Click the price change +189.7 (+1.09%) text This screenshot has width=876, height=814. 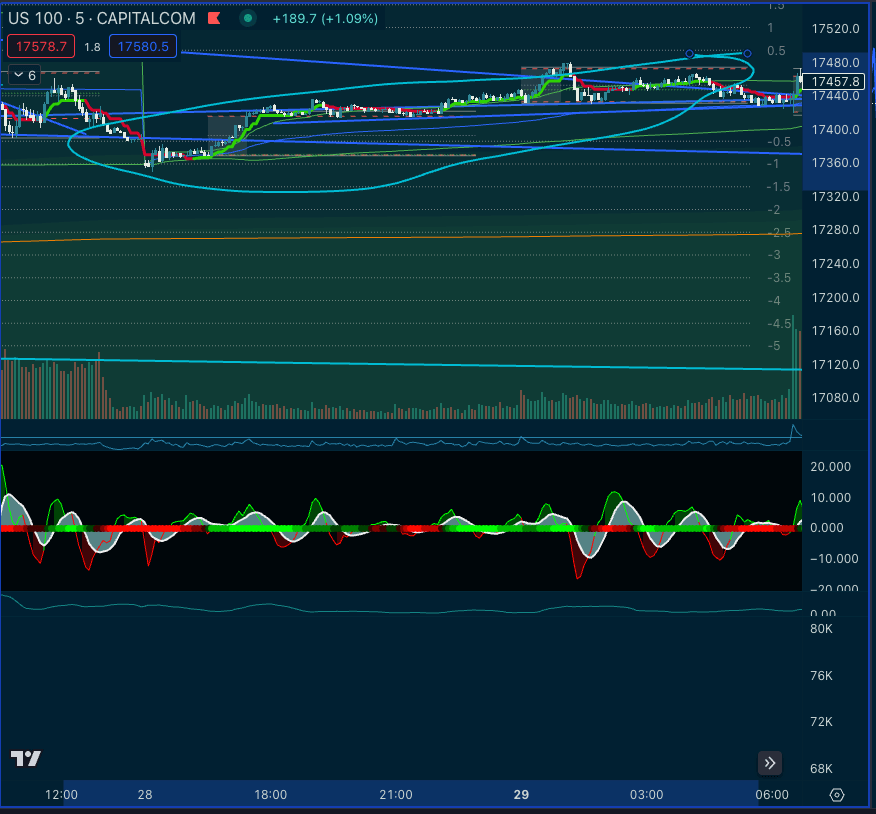pyautogui.click(x=323, y=18)
